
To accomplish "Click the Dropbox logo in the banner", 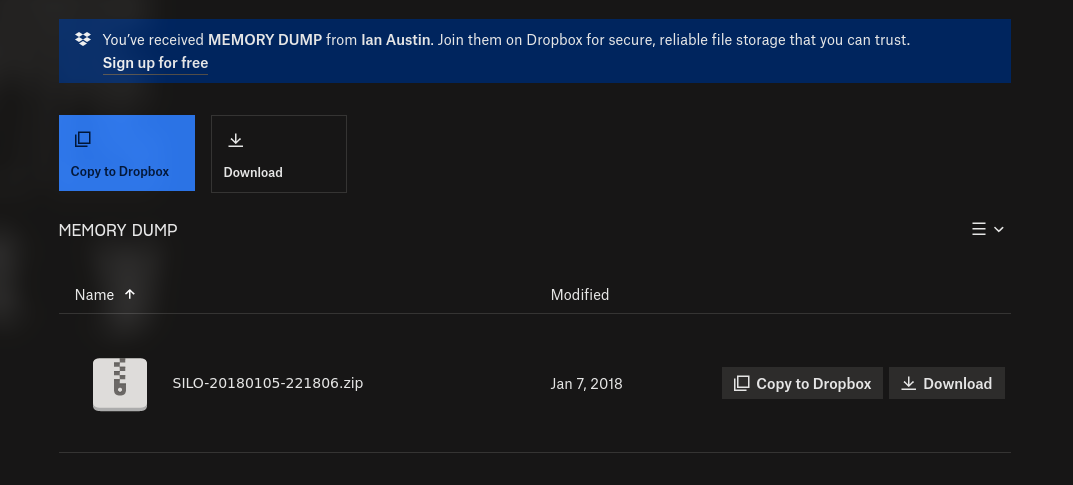I will coord(83,39).
